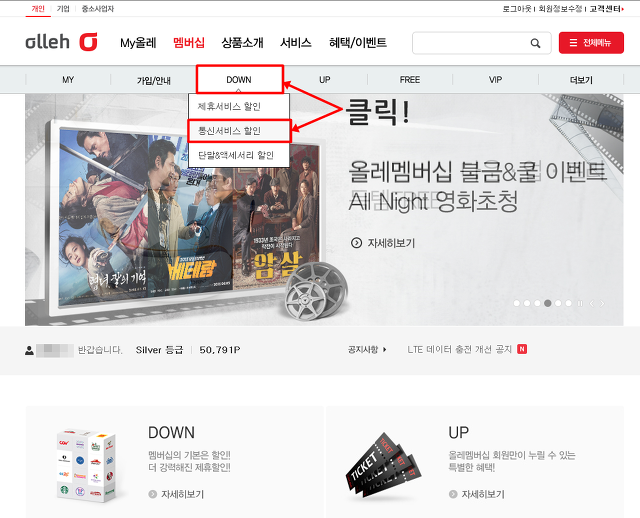Switch to 중소사업자 customer type tab

(98, 9)
